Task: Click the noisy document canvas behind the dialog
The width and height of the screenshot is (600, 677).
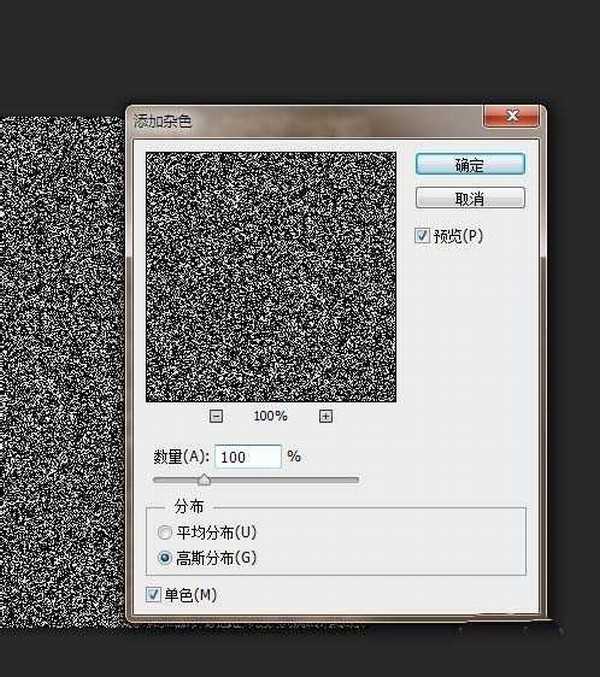Action: 60,400
